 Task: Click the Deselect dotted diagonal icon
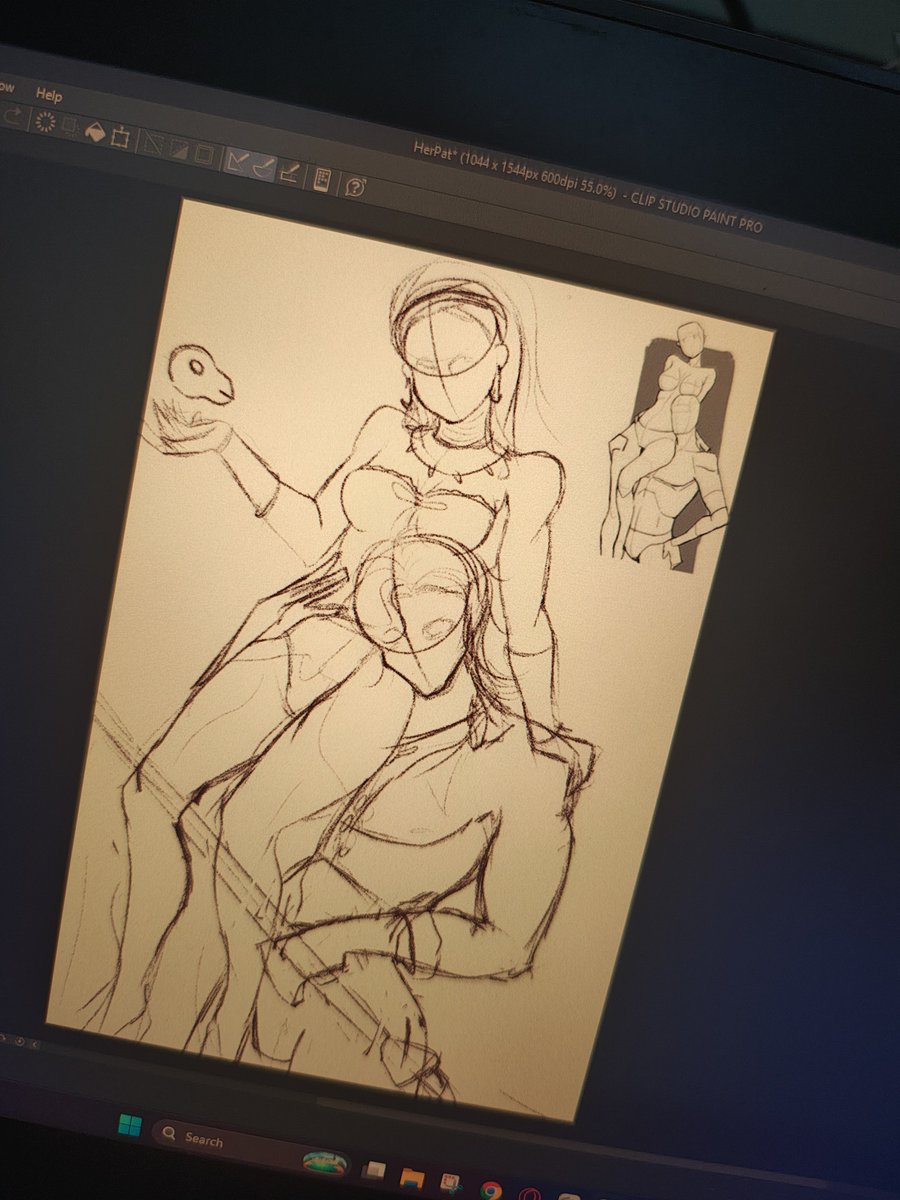(154, 143)
